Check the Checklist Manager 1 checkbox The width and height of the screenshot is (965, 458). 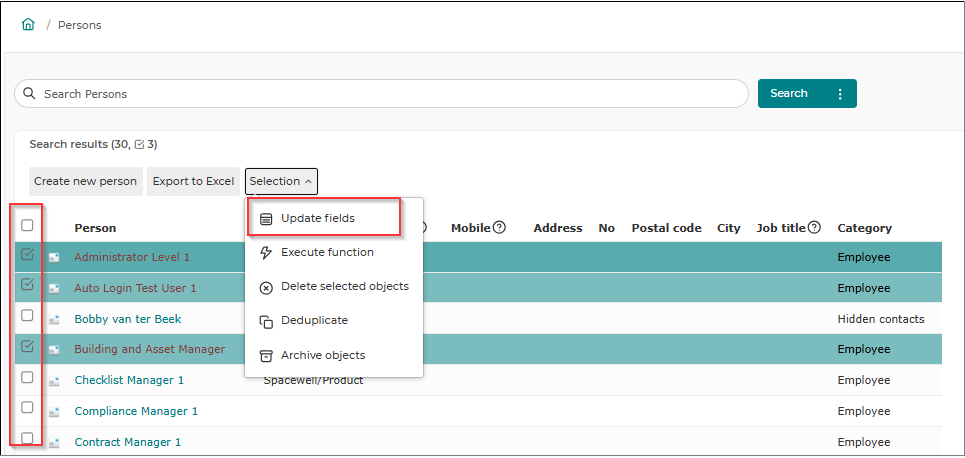point(27,377)
